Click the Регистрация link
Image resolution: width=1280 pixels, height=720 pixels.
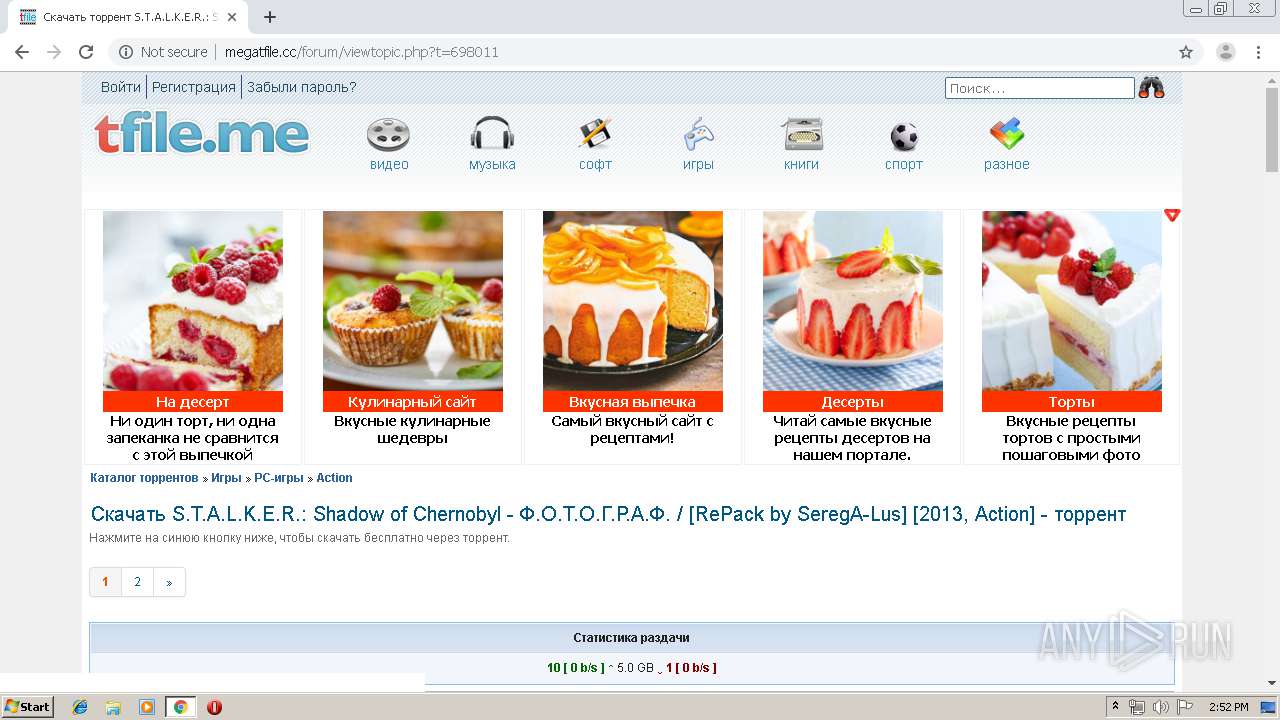(194, 87)
